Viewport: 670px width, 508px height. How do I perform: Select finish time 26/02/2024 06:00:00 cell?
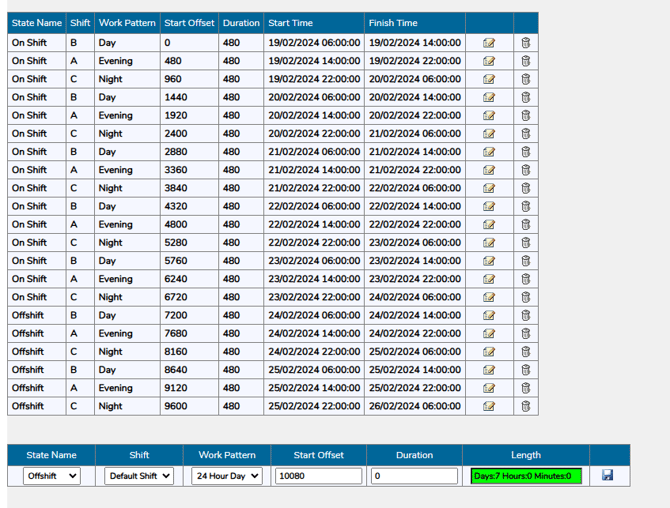[415, 406]
